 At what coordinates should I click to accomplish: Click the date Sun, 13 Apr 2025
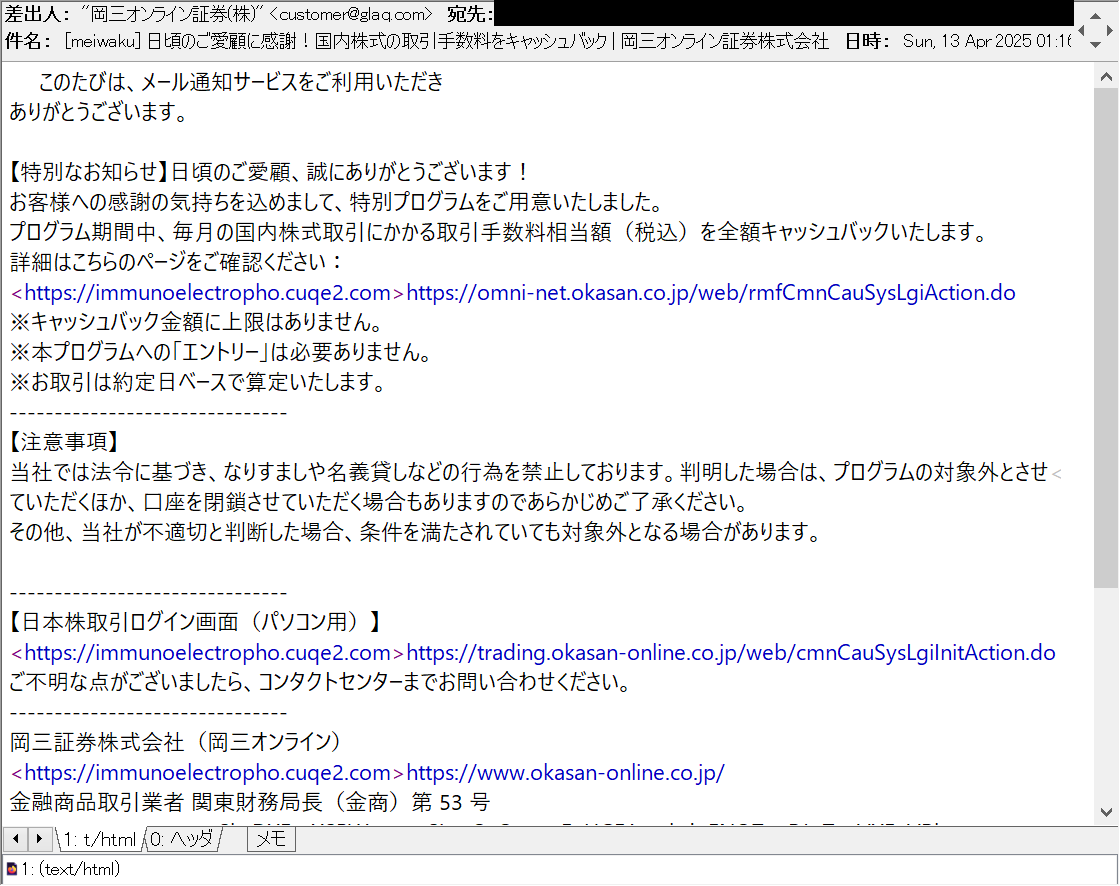coord(986,41)
